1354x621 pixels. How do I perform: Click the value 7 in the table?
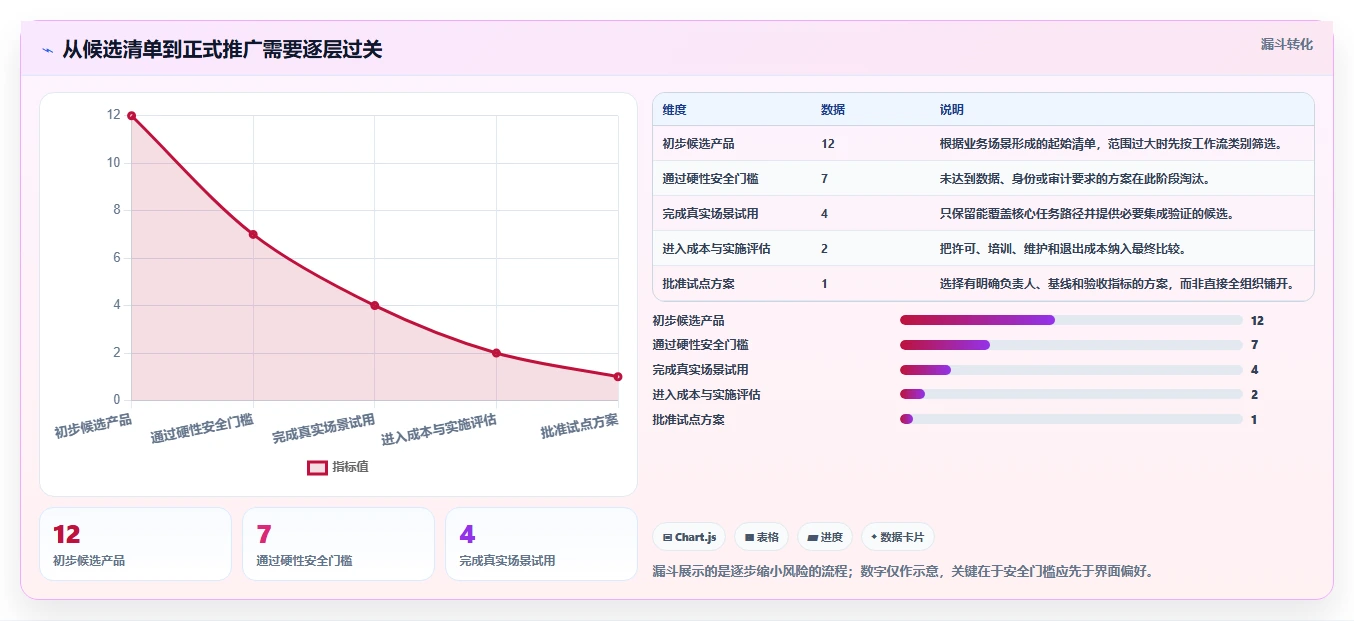pyautogui.click(x=825, y=179)
